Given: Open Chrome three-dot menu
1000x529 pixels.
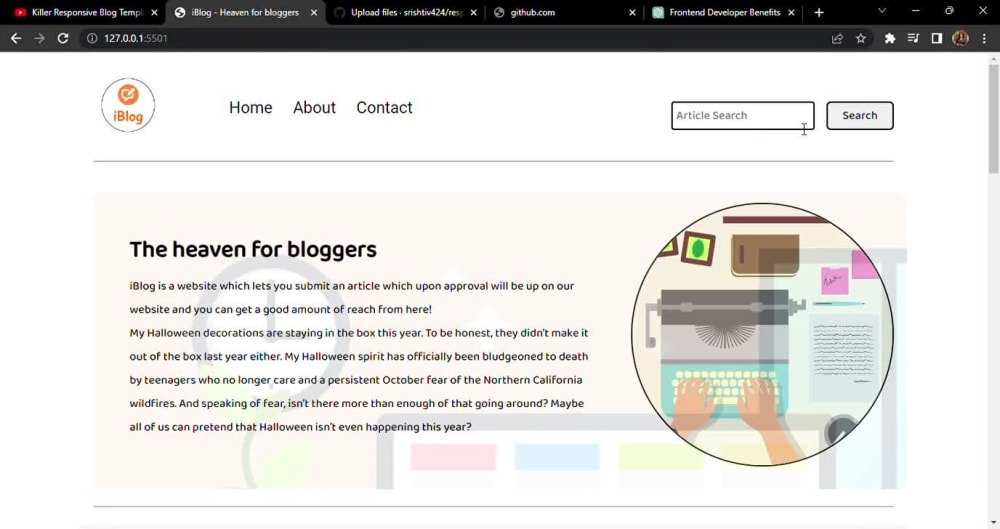Looking at the screenshot, I should tap(984, 38).
